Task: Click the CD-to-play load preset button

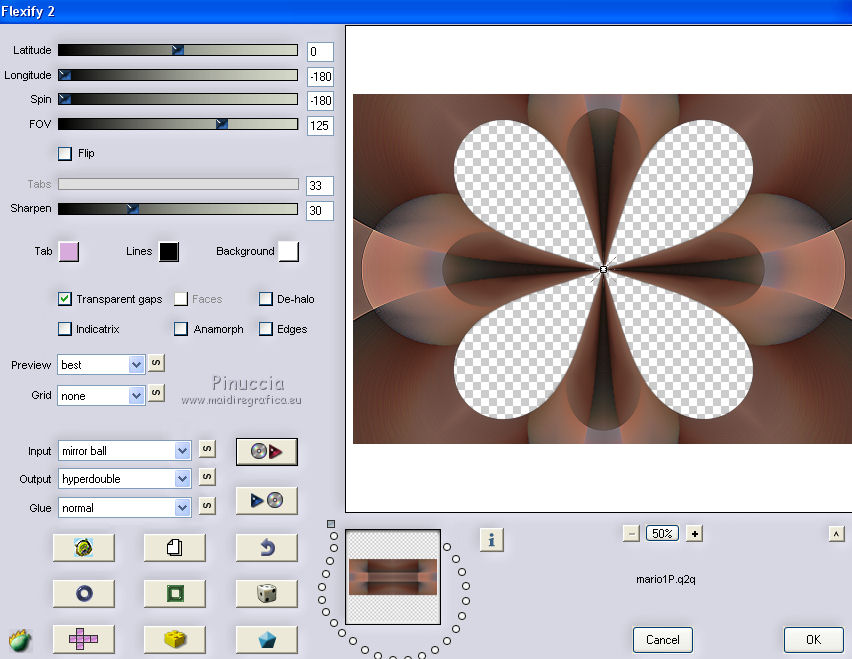Action: pyautogui.click(x=267, y=451)
